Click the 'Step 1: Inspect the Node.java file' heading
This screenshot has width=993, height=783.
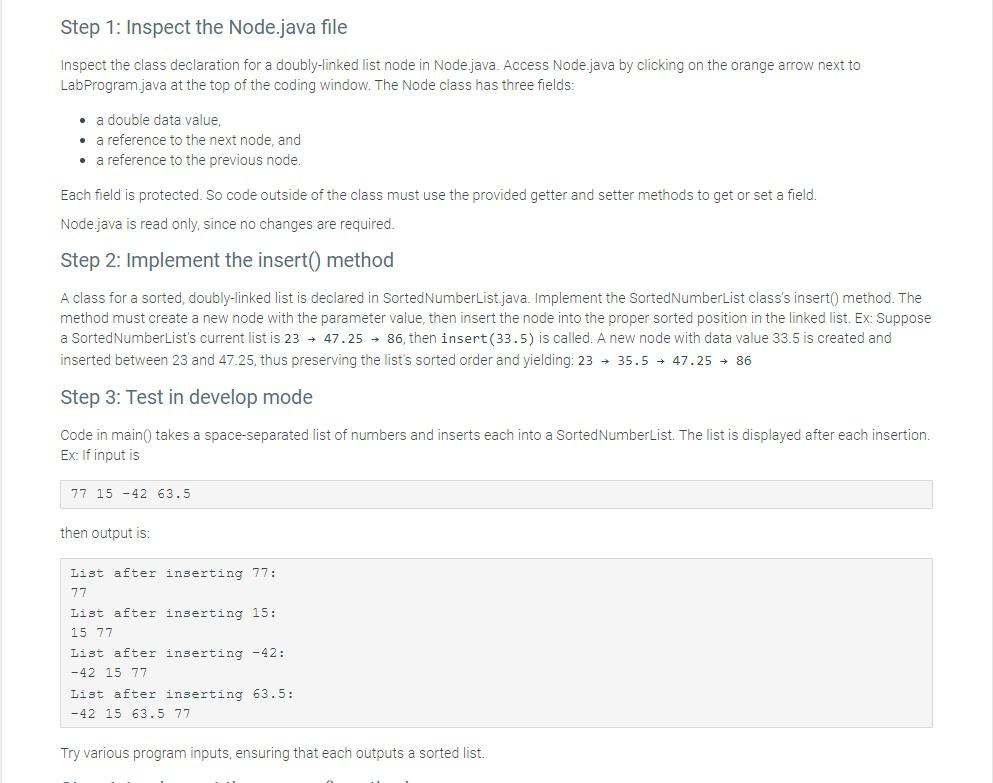(x=204, y=27)
